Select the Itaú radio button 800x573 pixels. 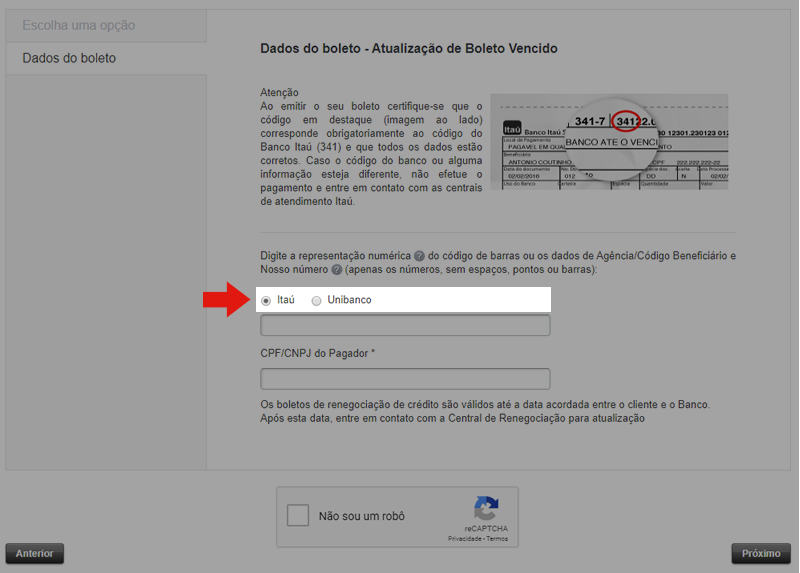(266, 301)
